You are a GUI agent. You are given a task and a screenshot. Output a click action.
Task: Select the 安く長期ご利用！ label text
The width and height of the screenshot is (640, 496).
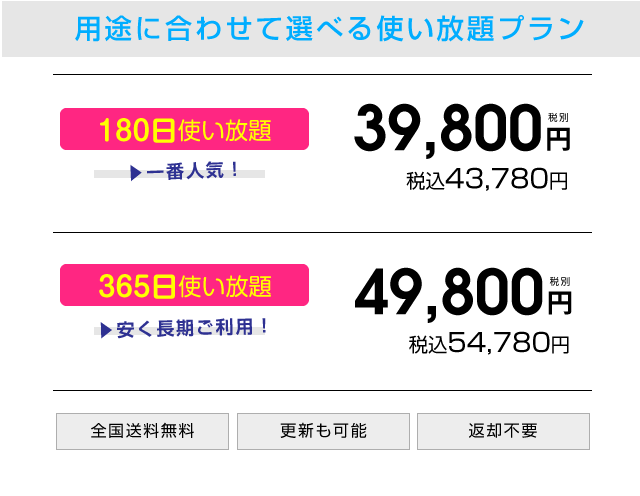click(193, 328)
